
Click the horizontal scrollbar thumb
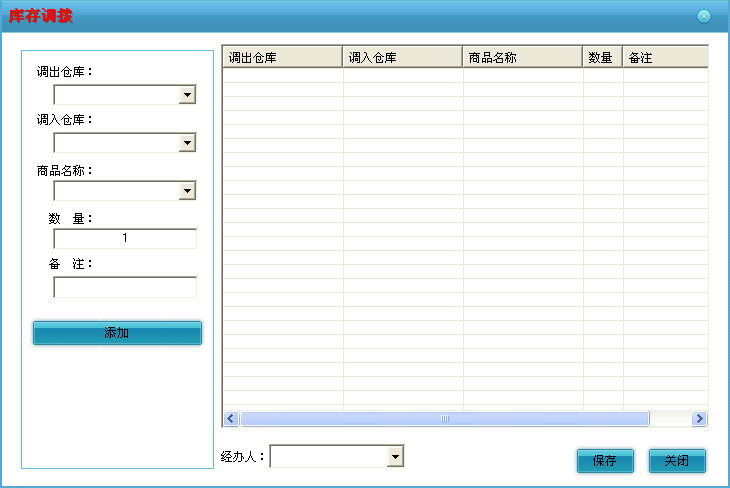tap(445, 419)
